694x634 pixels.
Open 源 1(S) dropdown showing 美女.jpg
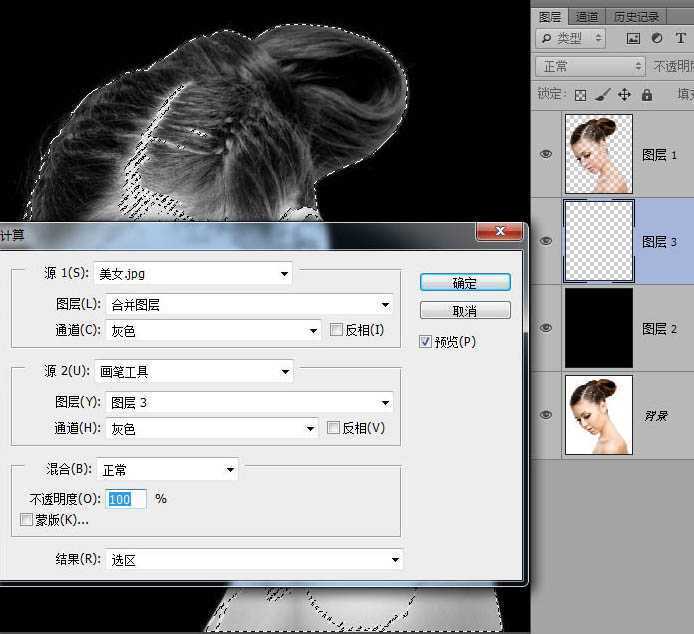[x=193, y=274]
